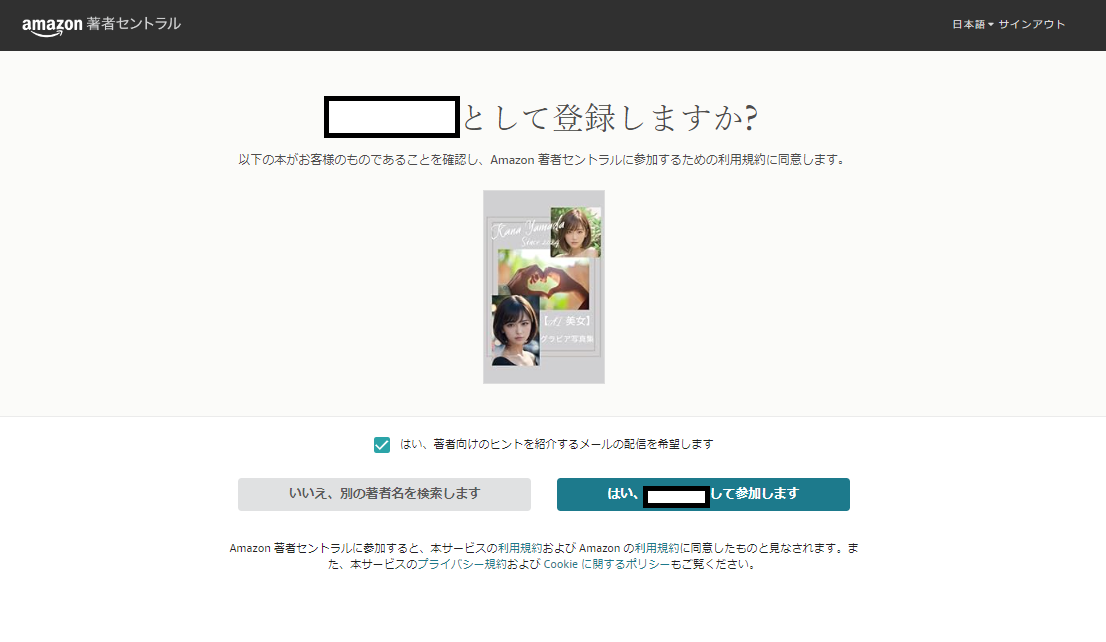The height and width of the screenshot is (642, 1106).
Task: Uncheck the author tips email checkbox
Action: [382, 445]
